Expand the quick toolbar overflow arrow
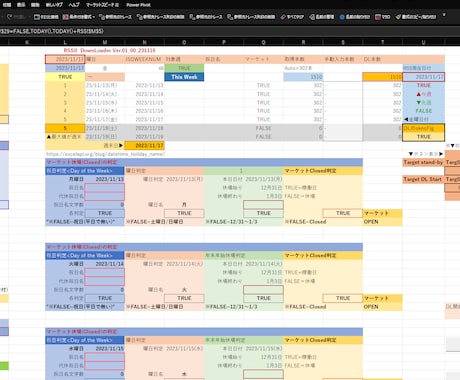 point(444,15)
